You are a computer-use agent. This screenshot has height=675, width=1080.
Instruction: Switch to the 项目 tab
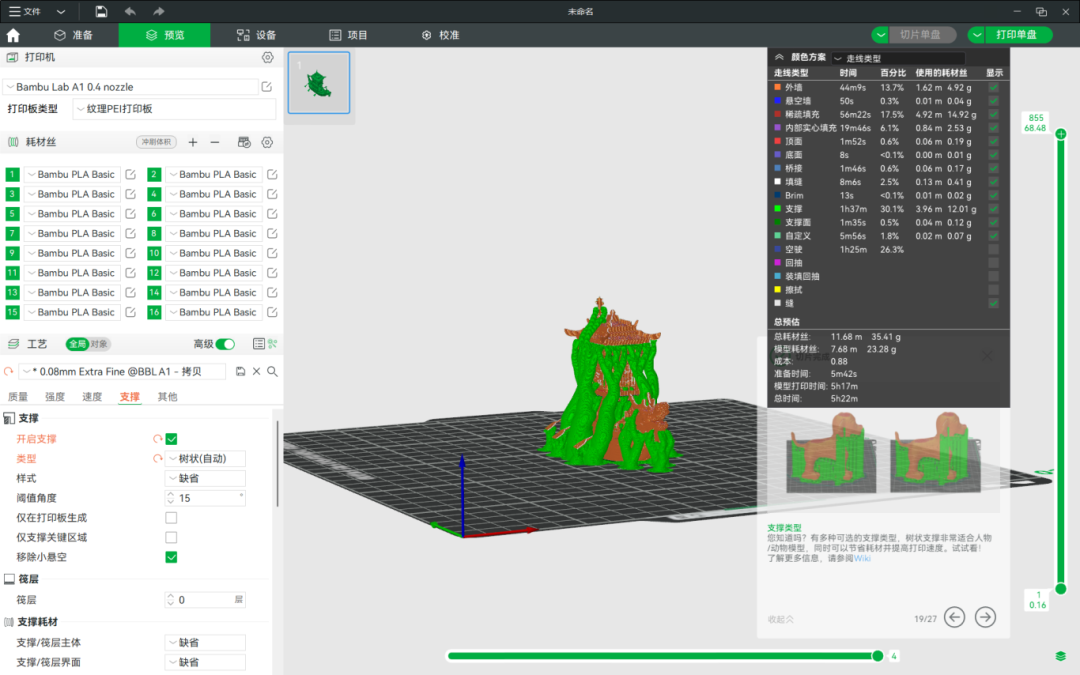(349, 35)
